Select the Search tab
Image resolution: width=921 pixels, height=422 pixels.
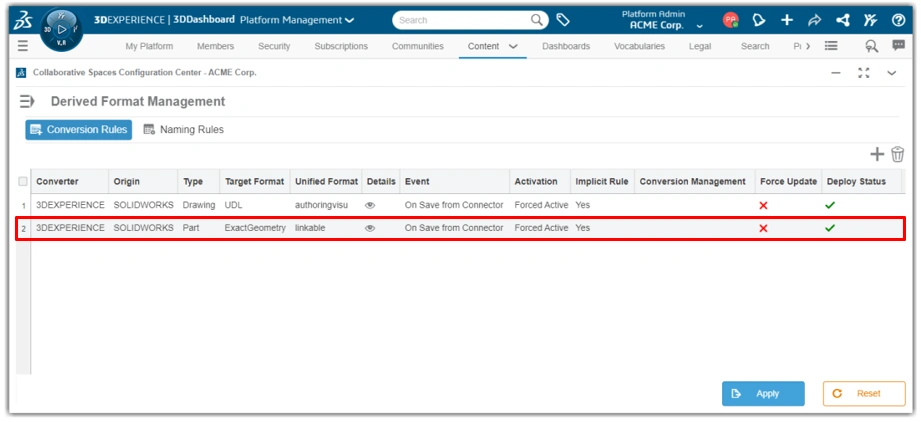click(x=755, y=46)
